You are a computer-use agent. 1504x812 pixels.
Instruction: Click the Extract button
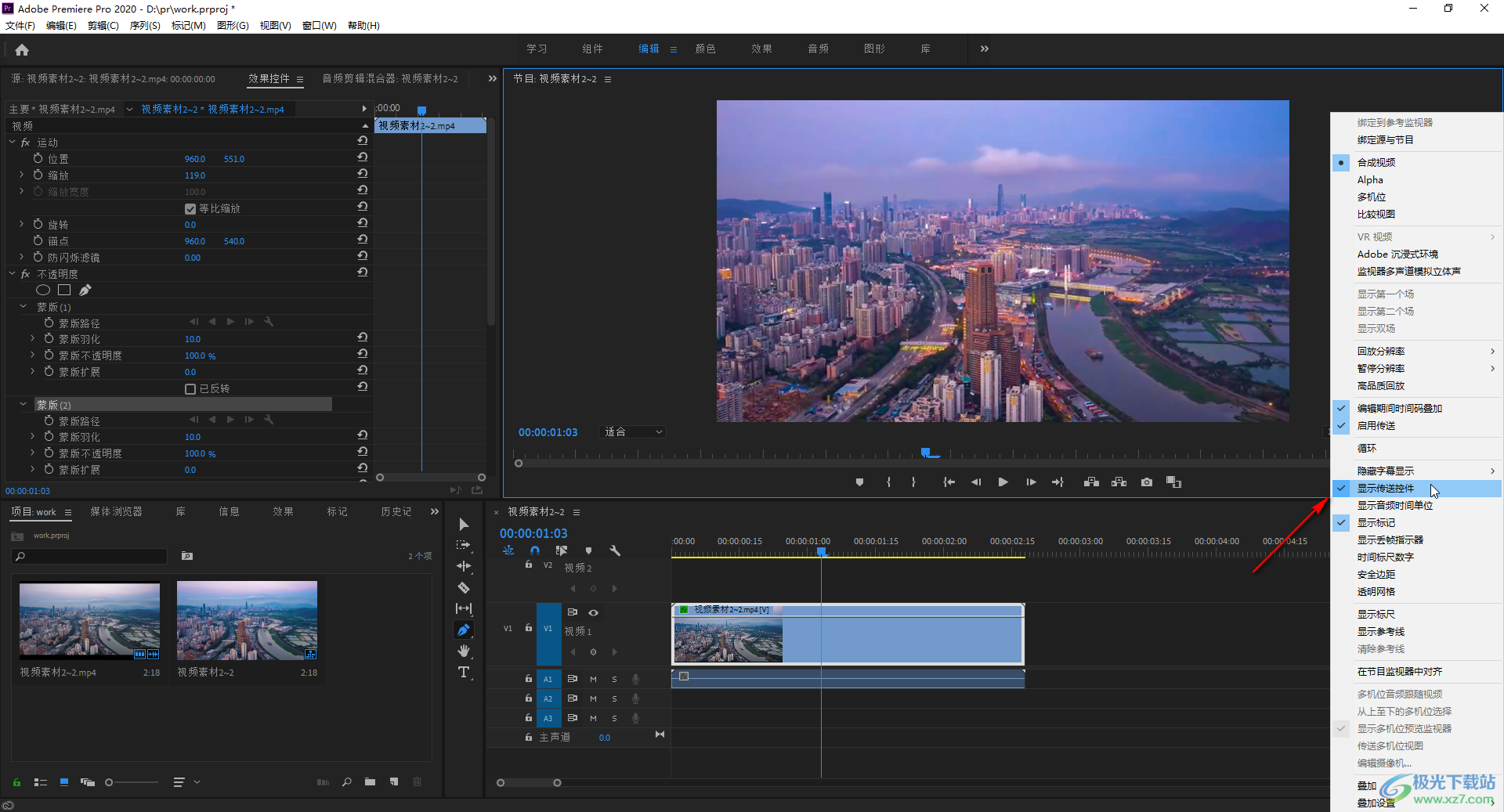(1119, 482)
